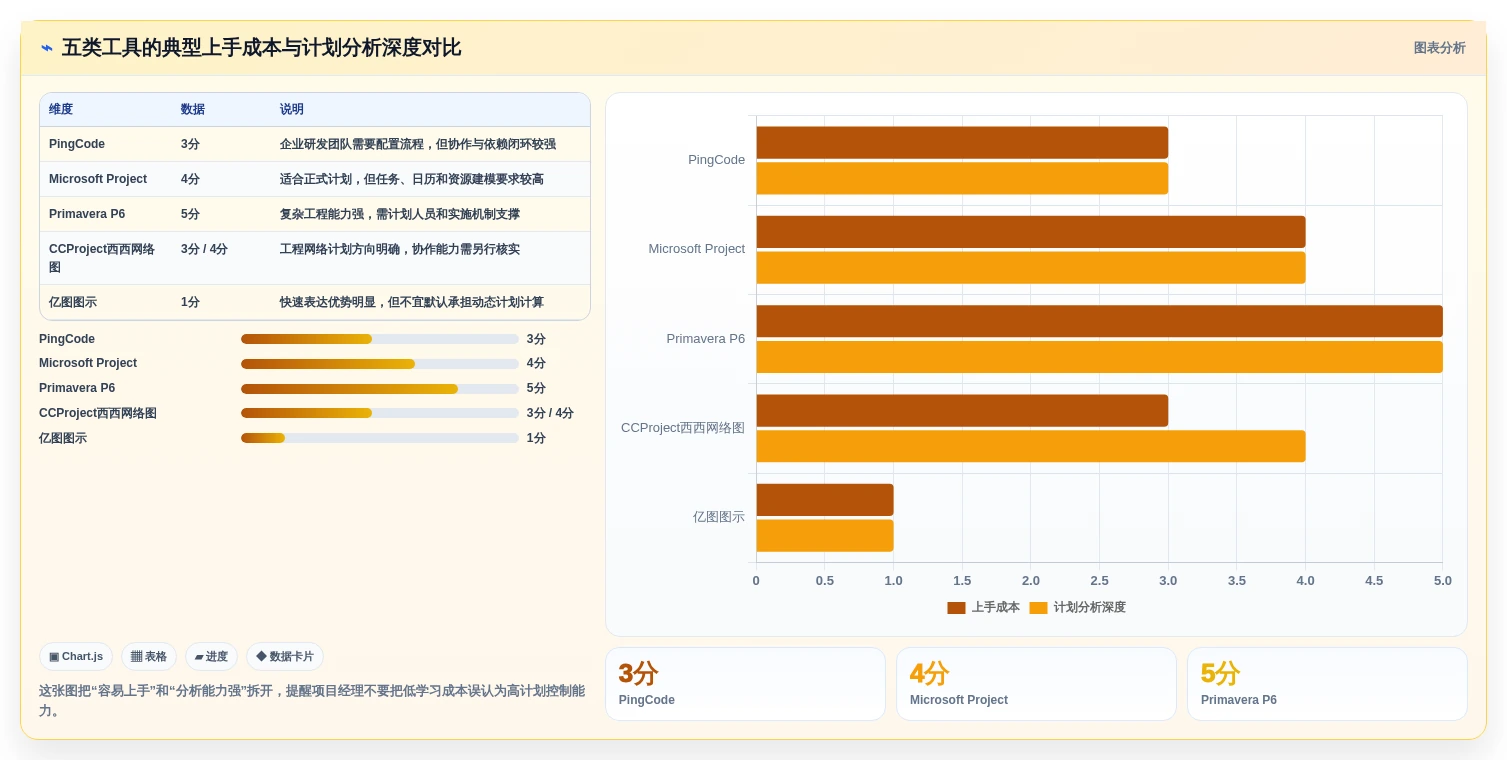Click PingCode light-orange 计划分析深度 chart bar
The image size is (1507, 760).
click(962, 178)
